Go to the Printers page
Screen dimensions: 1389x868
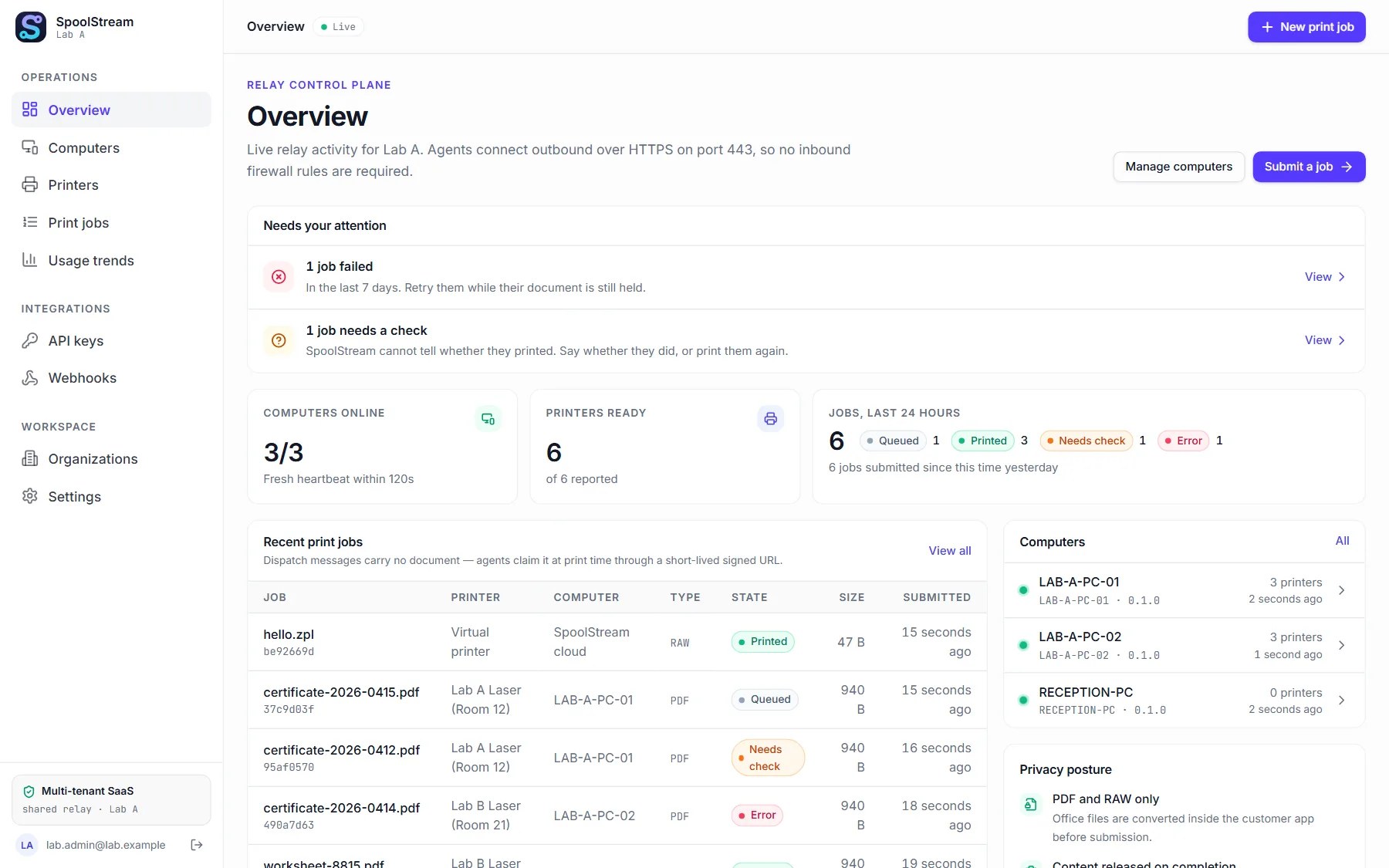point(111,184)
